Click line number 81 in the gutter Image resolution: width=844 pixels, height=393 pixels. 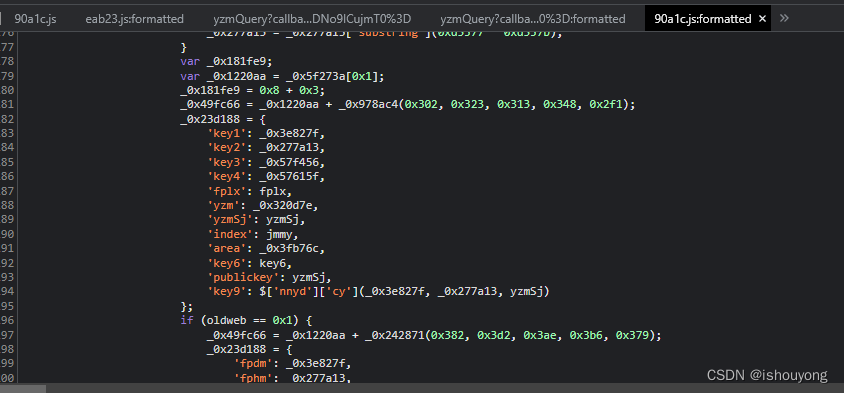coord(6,104)
